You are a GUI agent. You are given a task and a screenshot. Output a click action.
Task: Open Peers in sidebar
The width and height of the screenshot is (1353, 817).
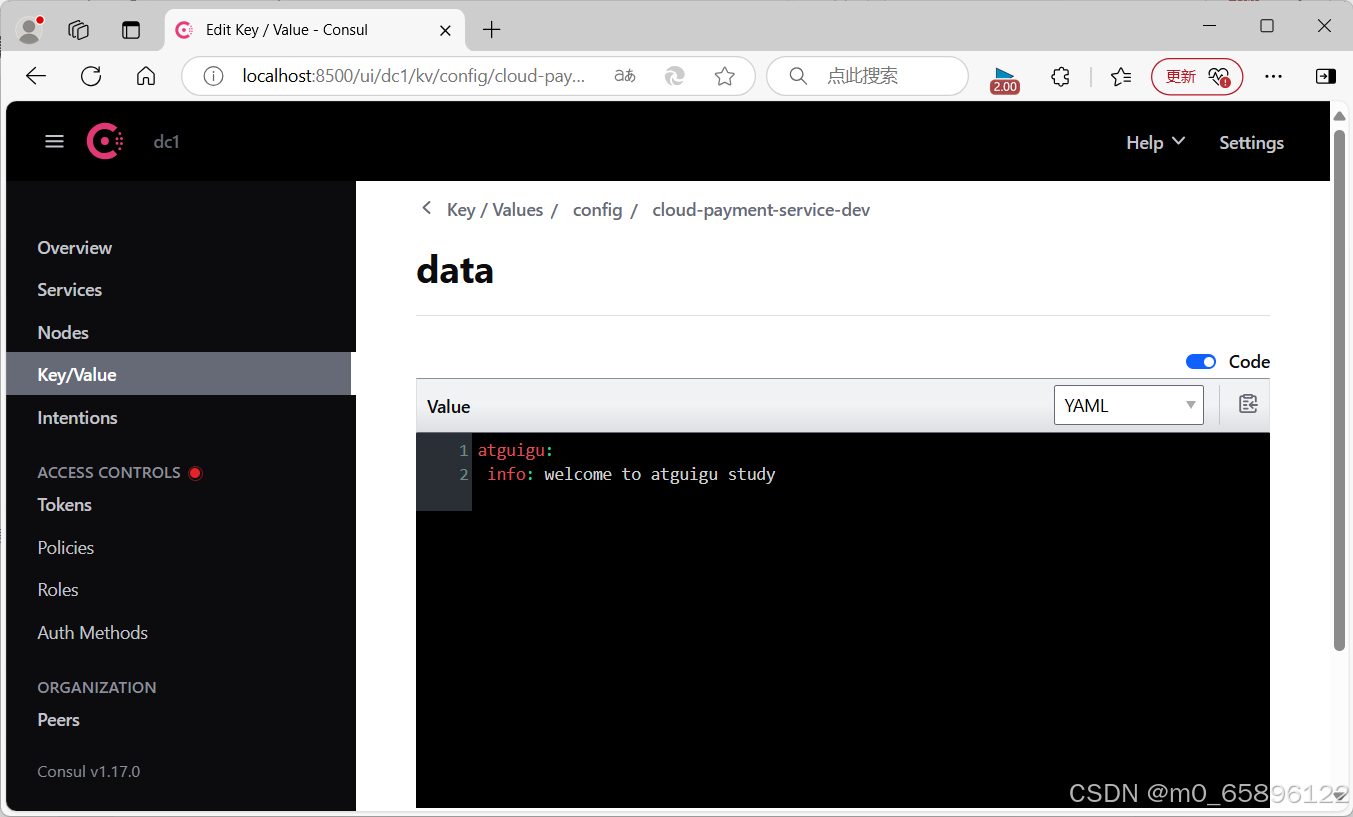click(x=59, y=720)
